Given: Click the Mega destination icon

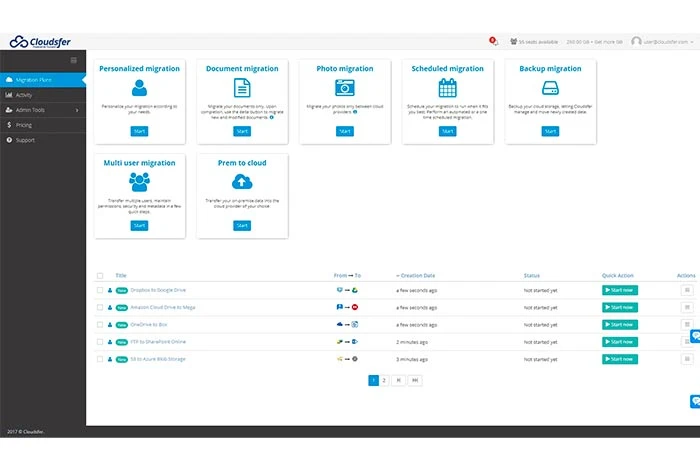Looking at the screenshot, I should tap(354, 307).
